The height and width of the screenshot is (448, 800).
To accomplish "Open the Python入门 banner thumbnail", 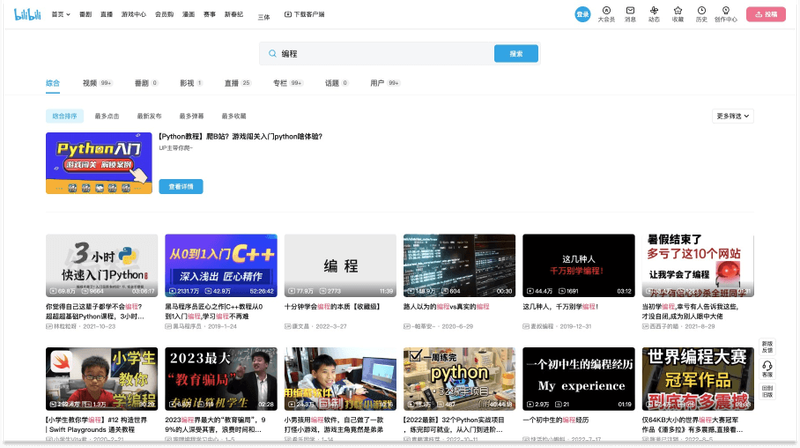I will [99, 163].
